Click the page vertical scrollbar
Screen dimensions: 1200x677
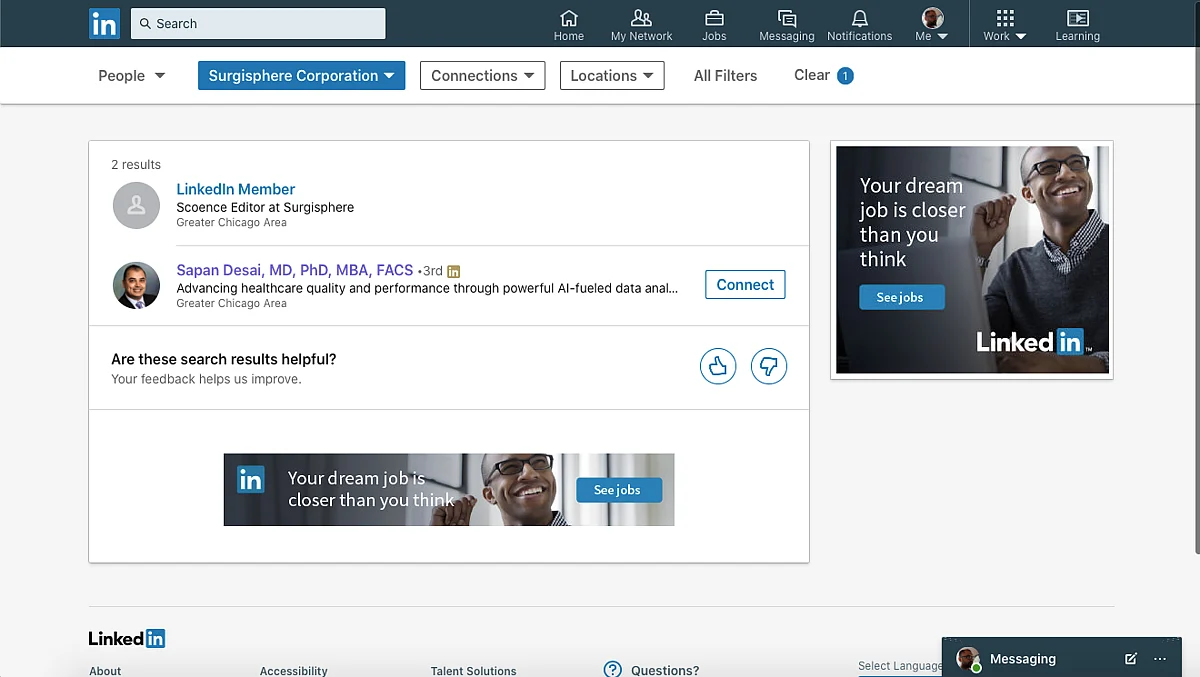coord(1196,278)
